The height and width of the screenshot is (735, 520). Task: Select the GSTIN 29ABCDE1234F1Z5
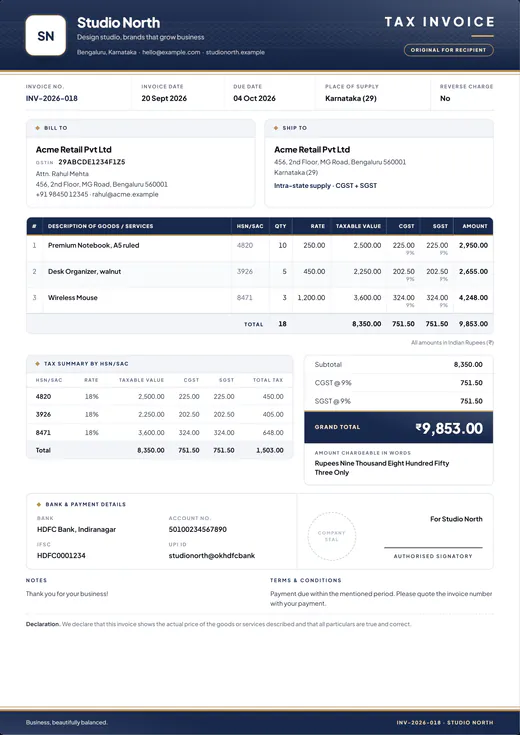(92, 162)
